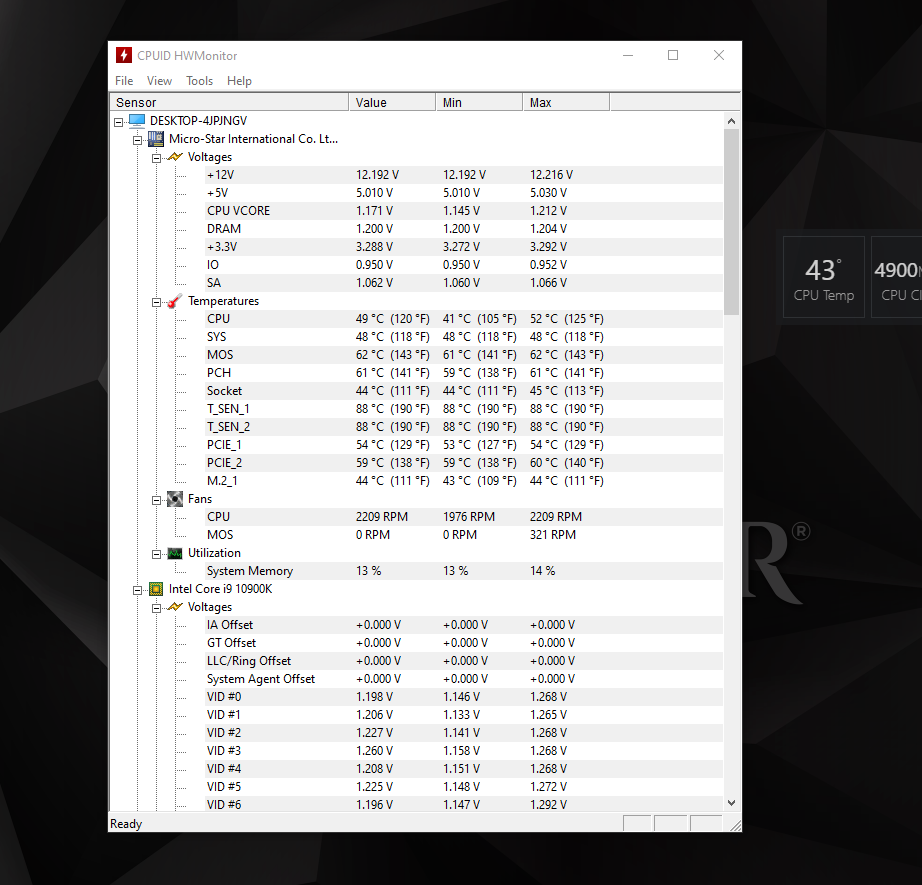The height and width of the screenshot is (885, 922).
Task: Select the Socket temperature row
Action: pyautogui.click(x=463, y=391)
